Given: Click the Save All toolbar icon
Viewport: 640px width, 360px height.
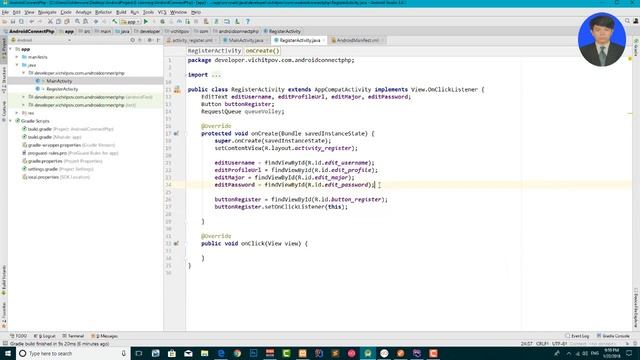Looking at the screenshot, I should (x=13, y=22).
